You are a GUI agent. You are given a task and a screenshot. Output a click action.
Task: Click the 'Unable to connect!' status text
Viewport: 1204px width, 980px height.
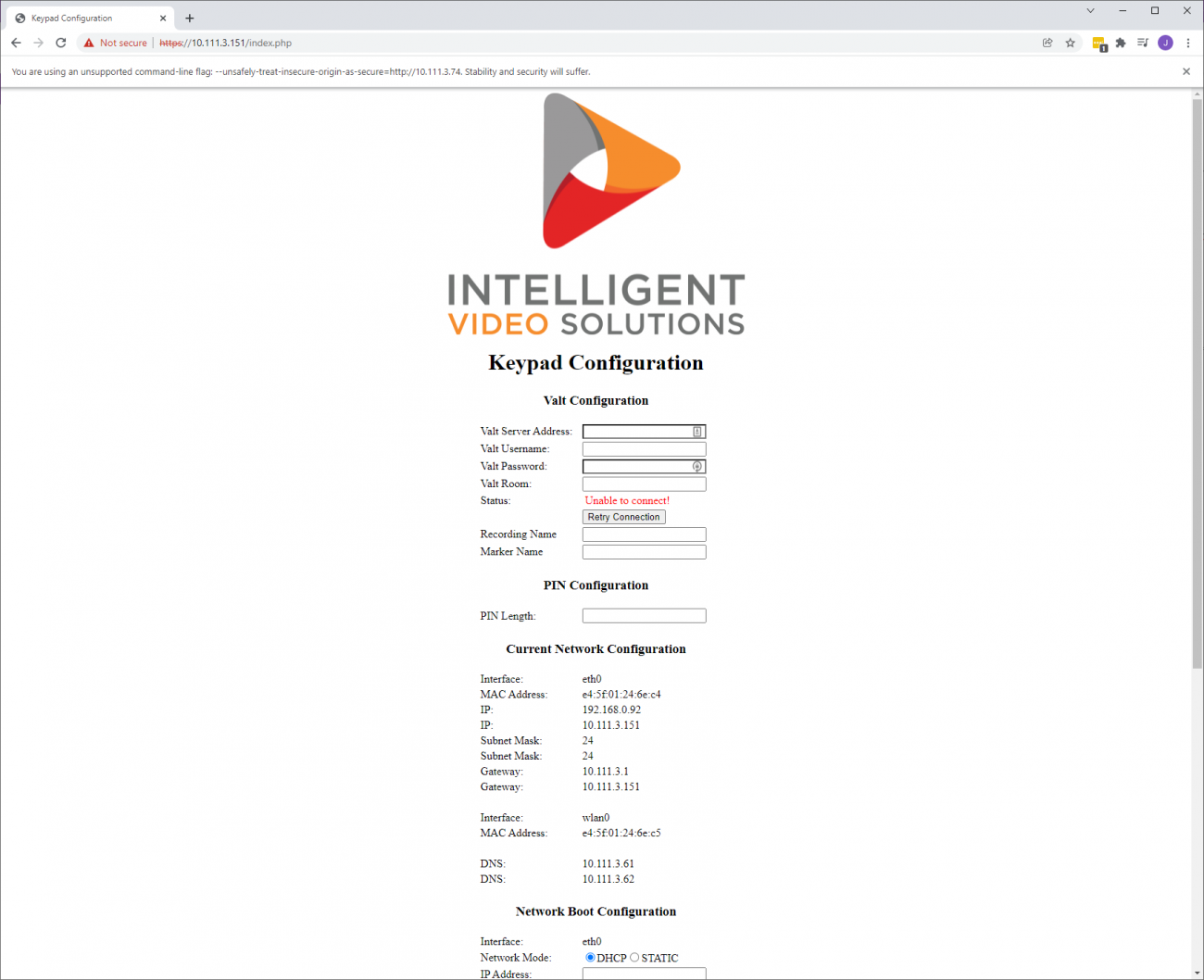point(627,501)
